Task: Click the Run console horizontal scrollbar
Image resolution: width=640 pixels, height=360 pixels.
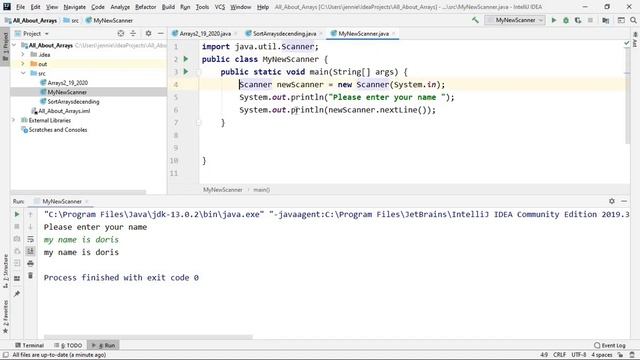Action: (x=148, y=337)
